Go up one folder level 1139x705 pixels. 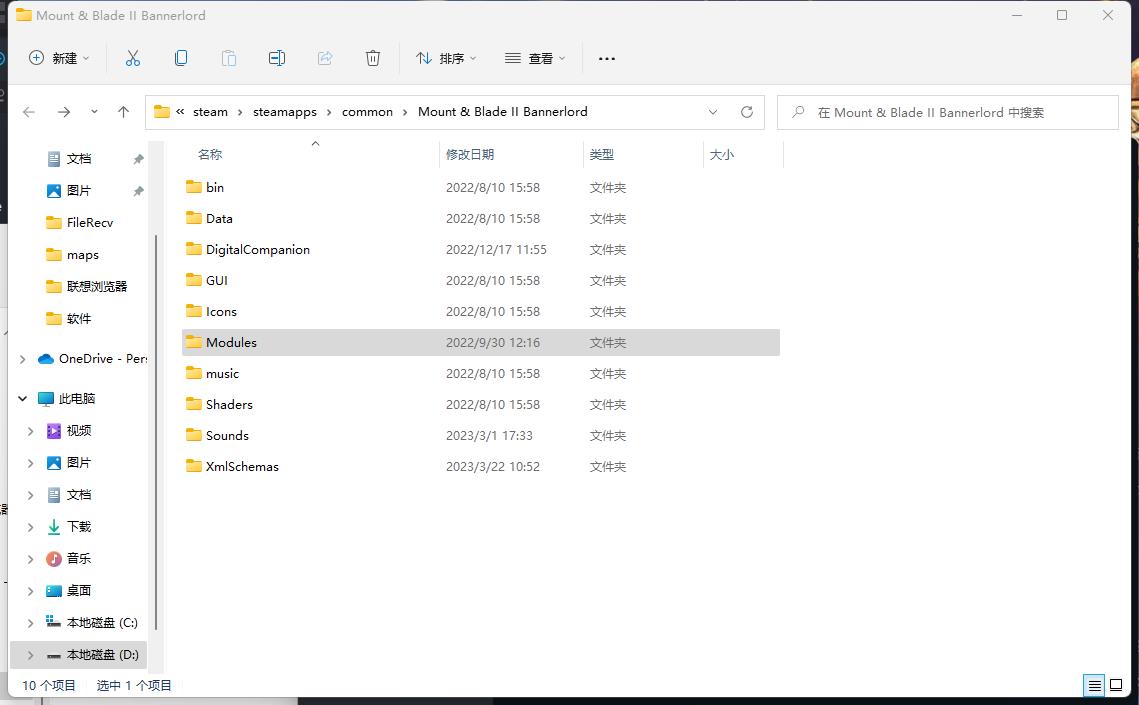(x=123, y=112)
